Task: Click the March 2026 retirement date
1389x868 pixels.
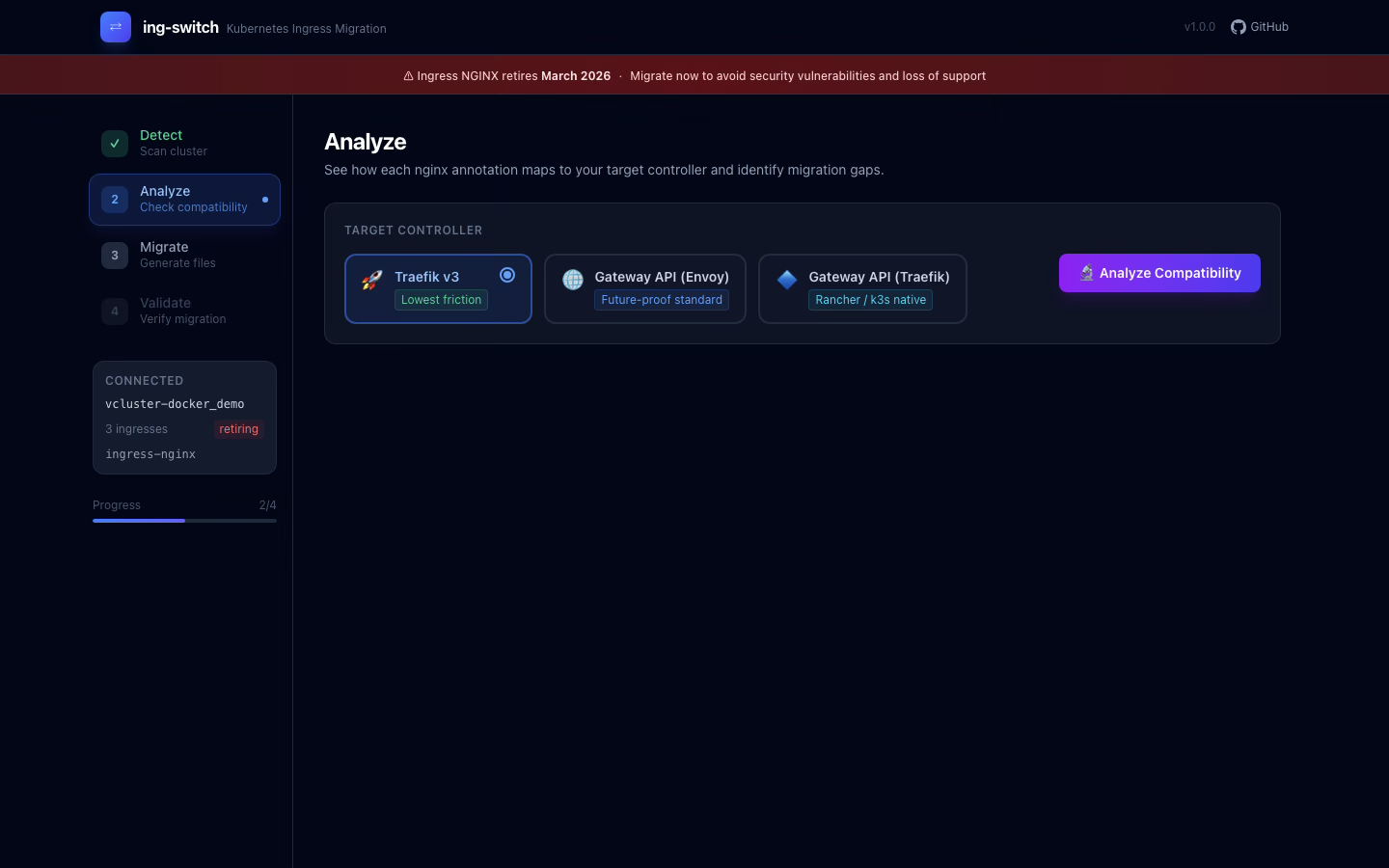Action: coord(576,76)
